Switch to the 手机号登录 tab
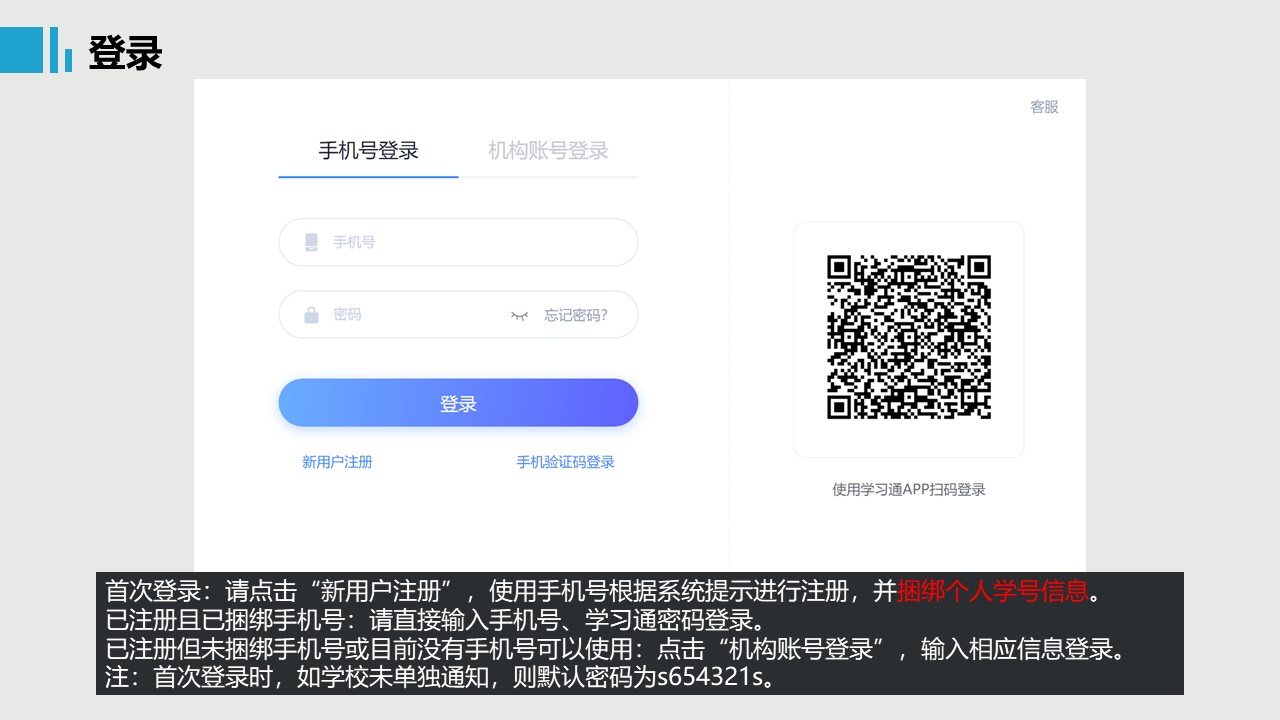1280x720 pixels. 368,151
